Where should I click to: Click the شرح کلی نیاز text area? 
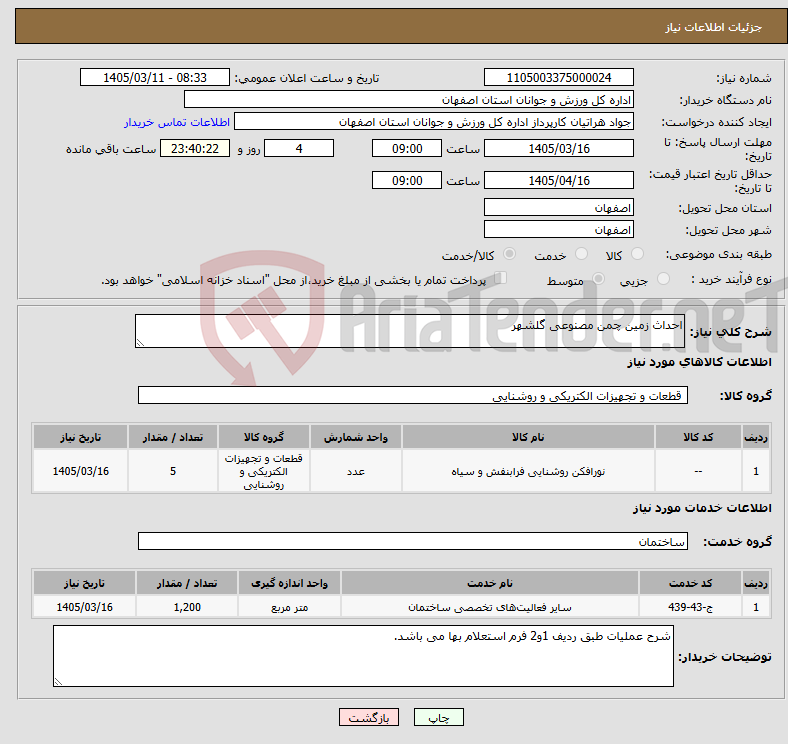pyautogui.click(x=410, y=331)
